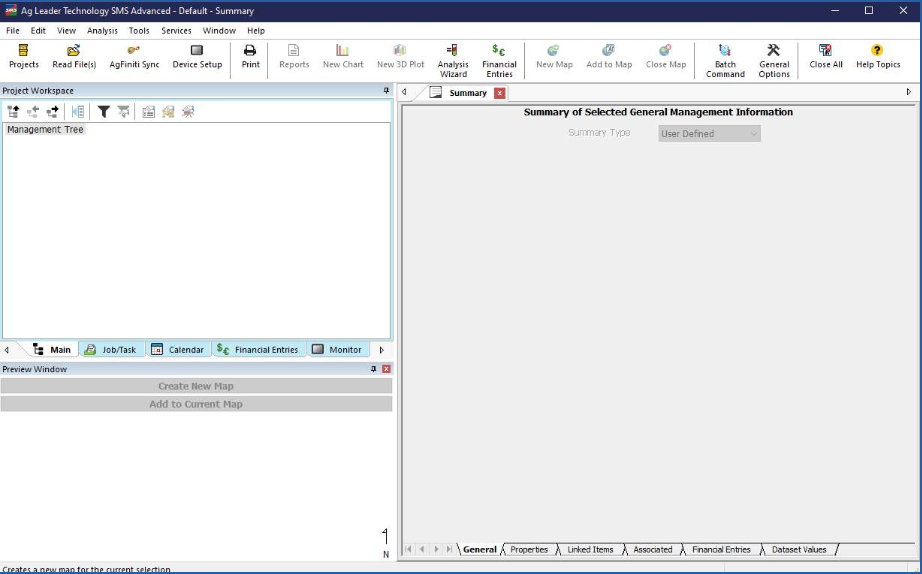This screenshot has width=922, height=574.
Task: Open the Projects toolbar button
Action: click(x=24, y=57)
